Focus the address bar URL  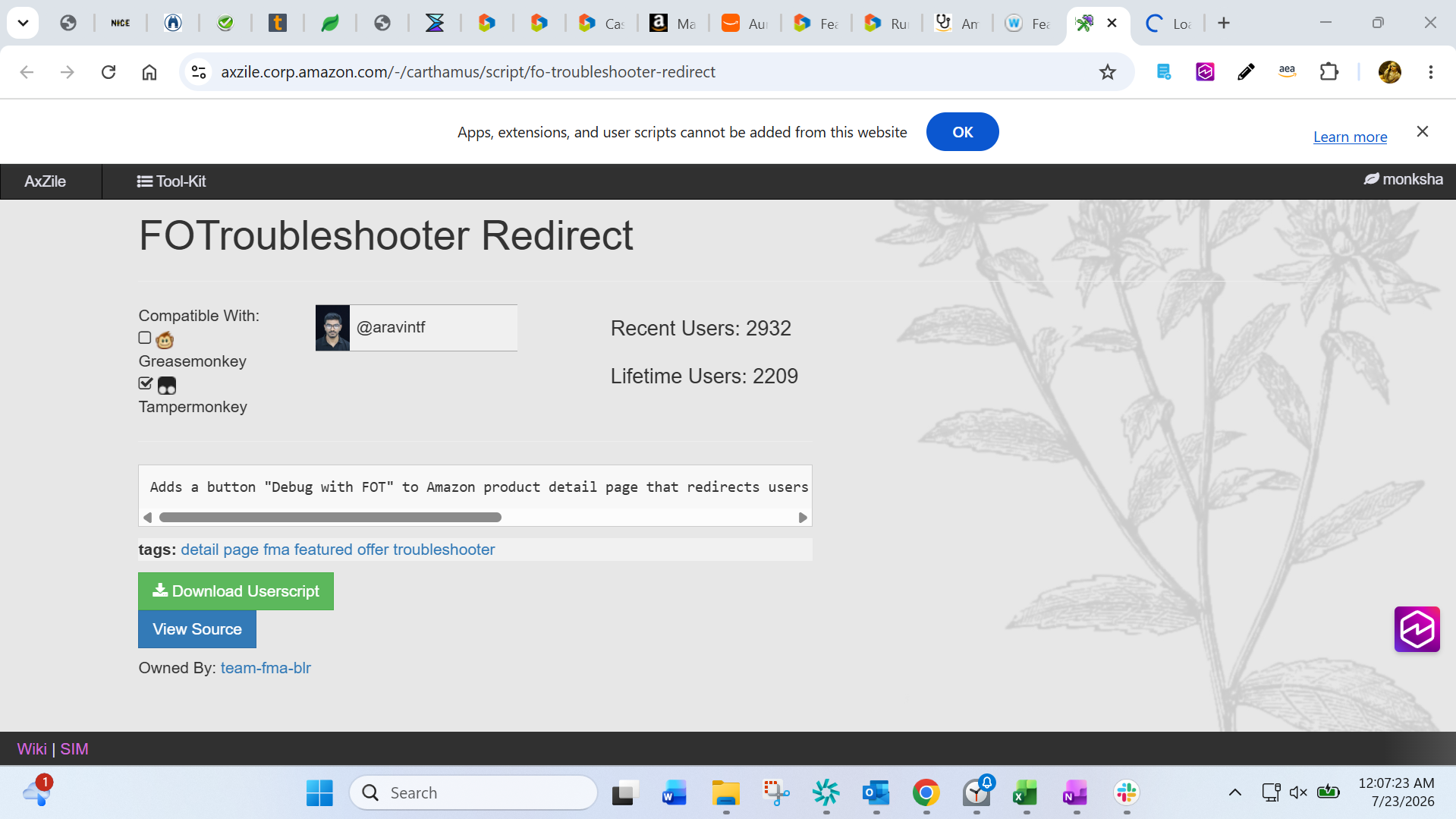[468, 72]
